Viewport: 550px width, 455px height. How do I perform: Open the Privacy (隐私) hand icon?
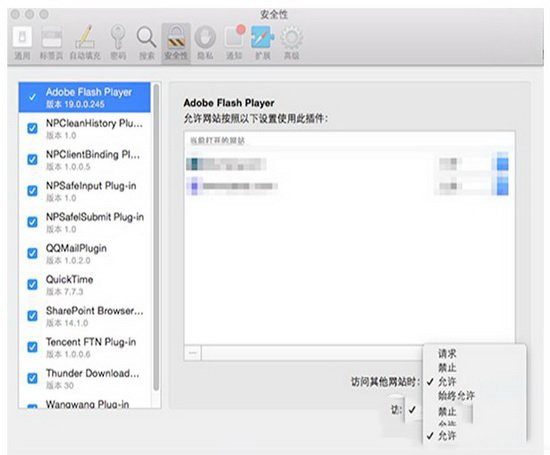205,37
